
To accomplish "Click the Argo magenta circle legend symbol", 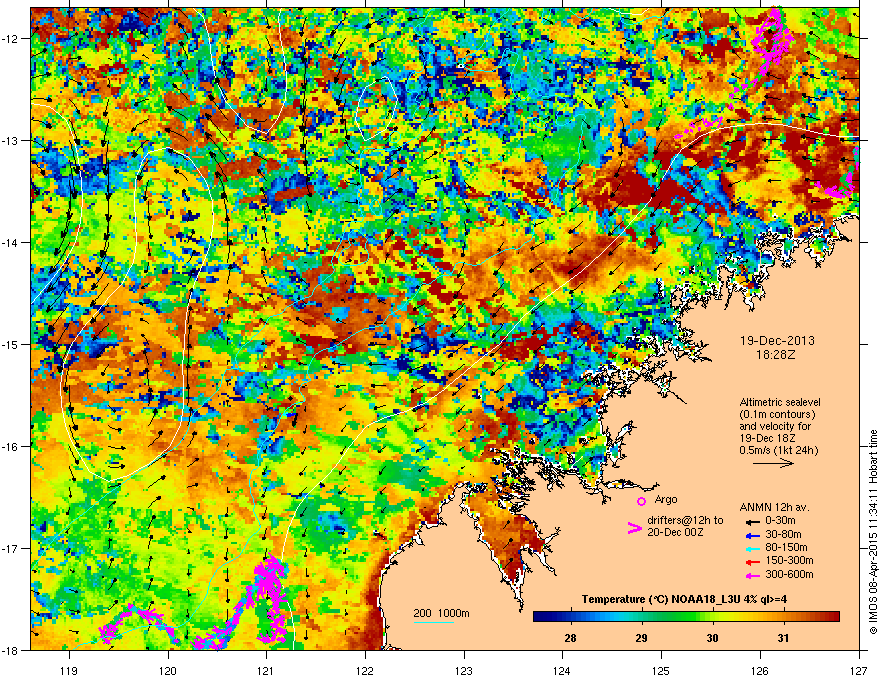I will [x=641, y=501].
